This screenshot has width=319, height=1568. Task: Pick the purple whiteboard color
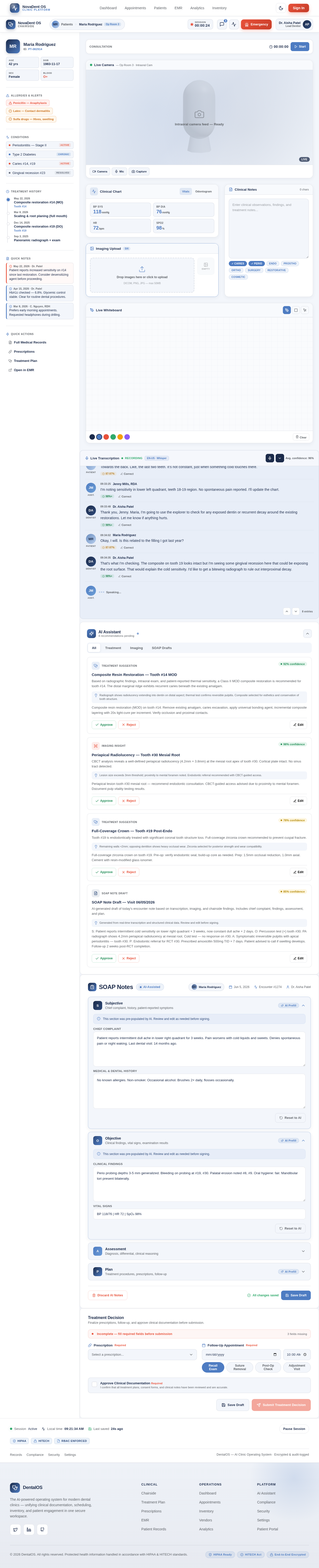pos(127,436)
